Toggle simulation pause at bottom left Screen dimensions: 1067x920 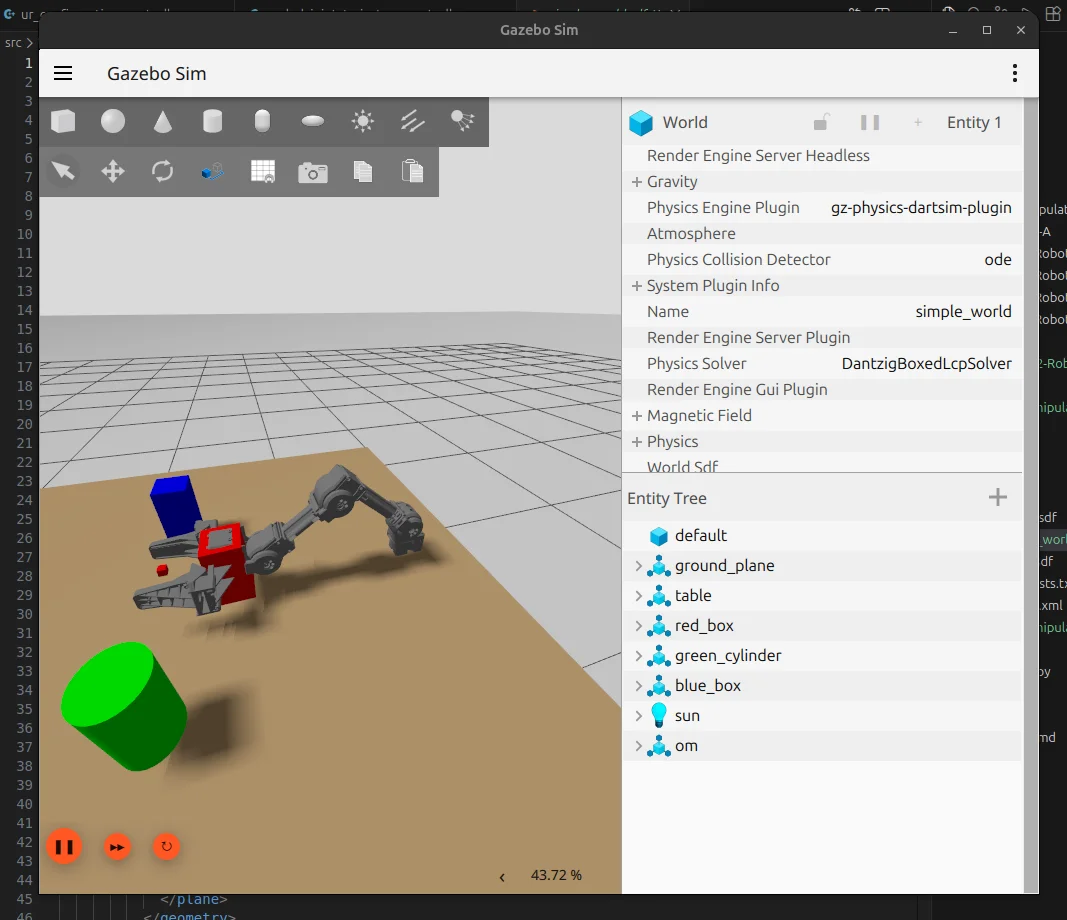point(64,846)
